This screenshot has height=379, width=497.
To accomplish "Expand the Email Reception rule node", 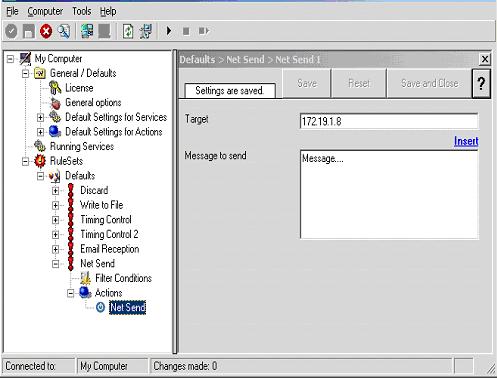I will point(56,249).
